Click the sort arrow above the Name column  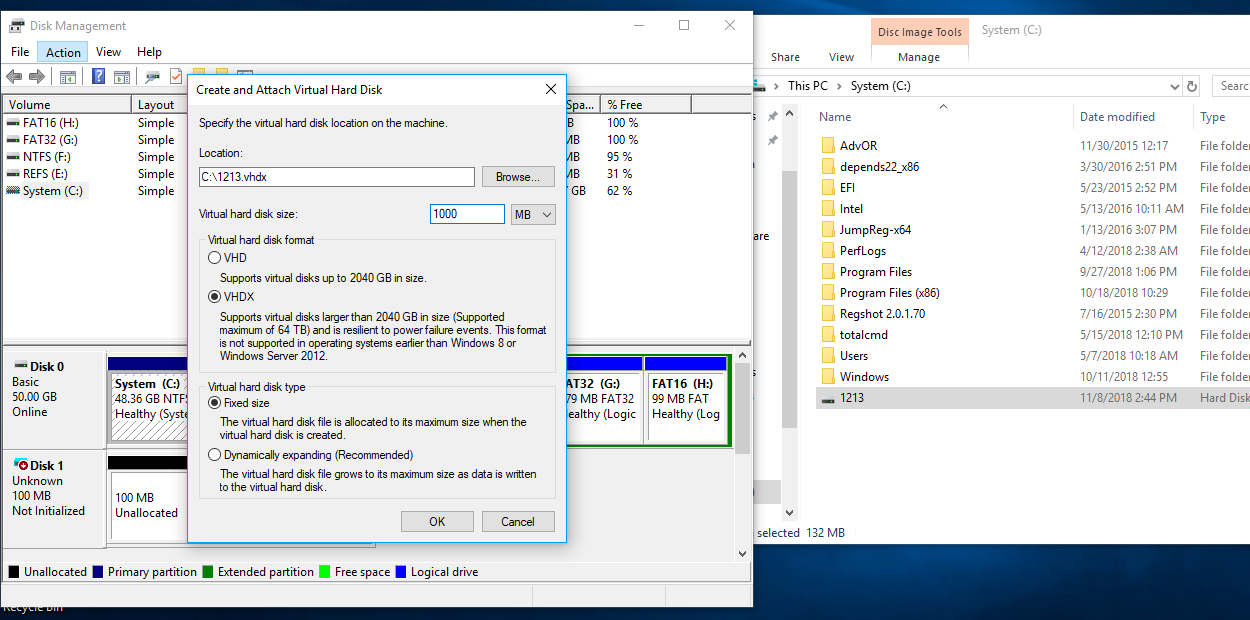(942, 106)
